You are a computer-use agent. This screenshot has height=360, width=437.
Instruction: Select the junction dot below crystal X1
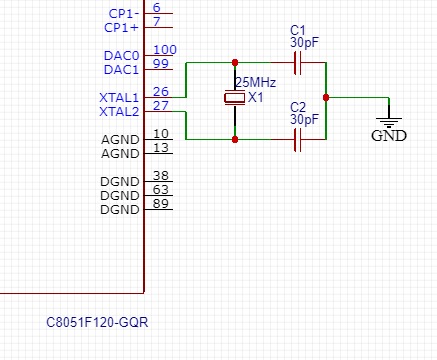(235, 139)
